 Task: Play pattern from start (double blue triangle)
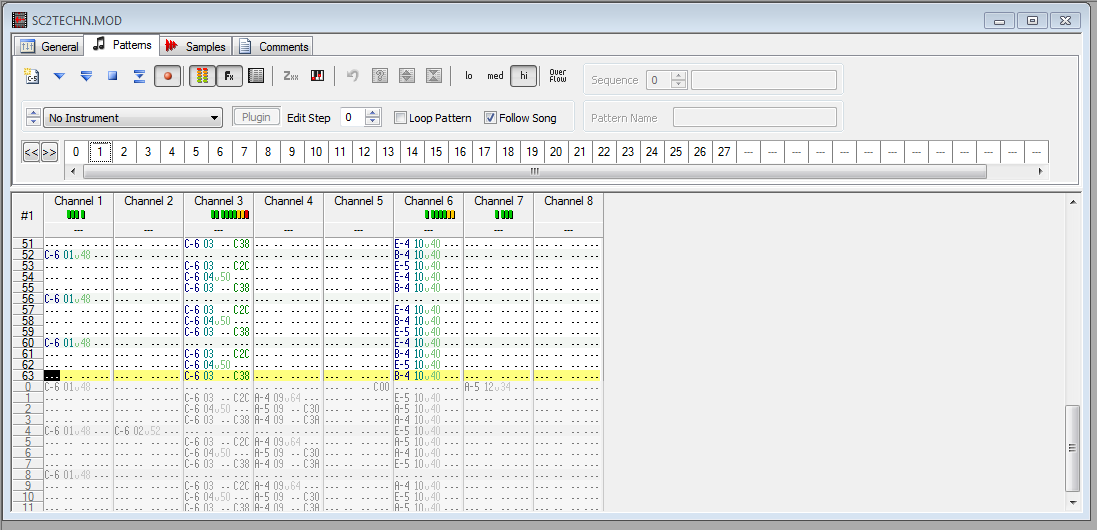tap(86, 76)
